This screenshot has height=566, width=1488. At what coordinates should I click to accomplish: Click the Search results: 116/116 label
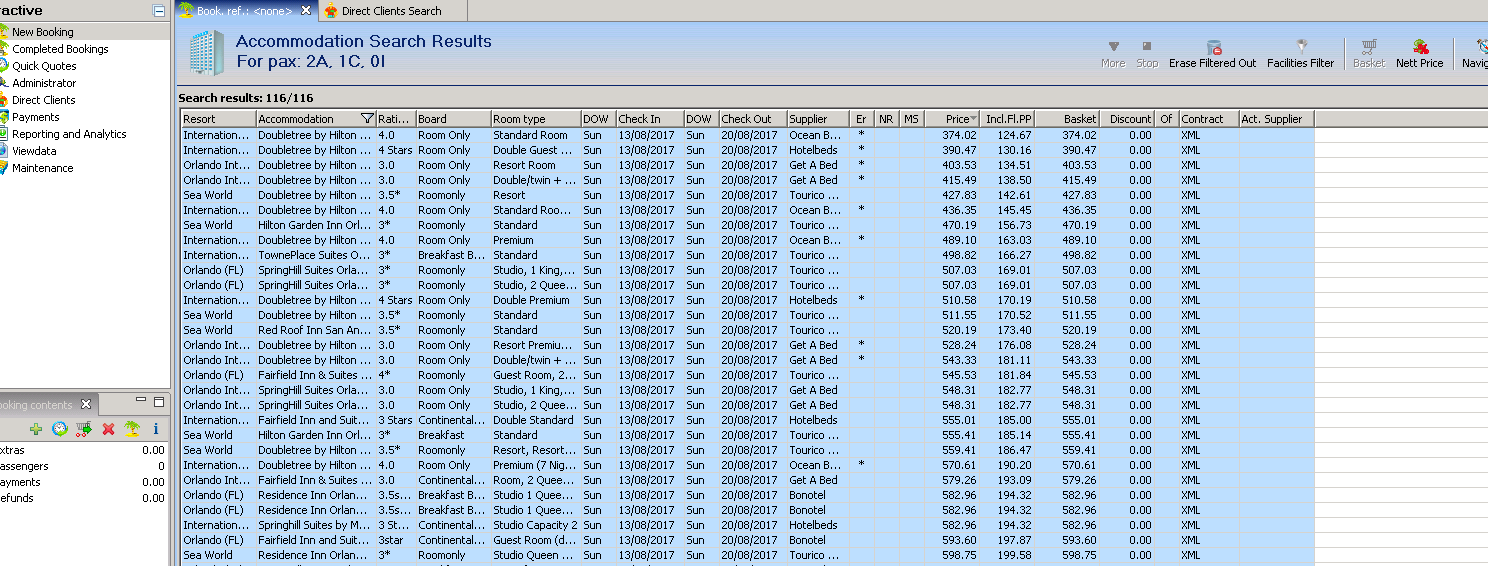coord(246,98)
